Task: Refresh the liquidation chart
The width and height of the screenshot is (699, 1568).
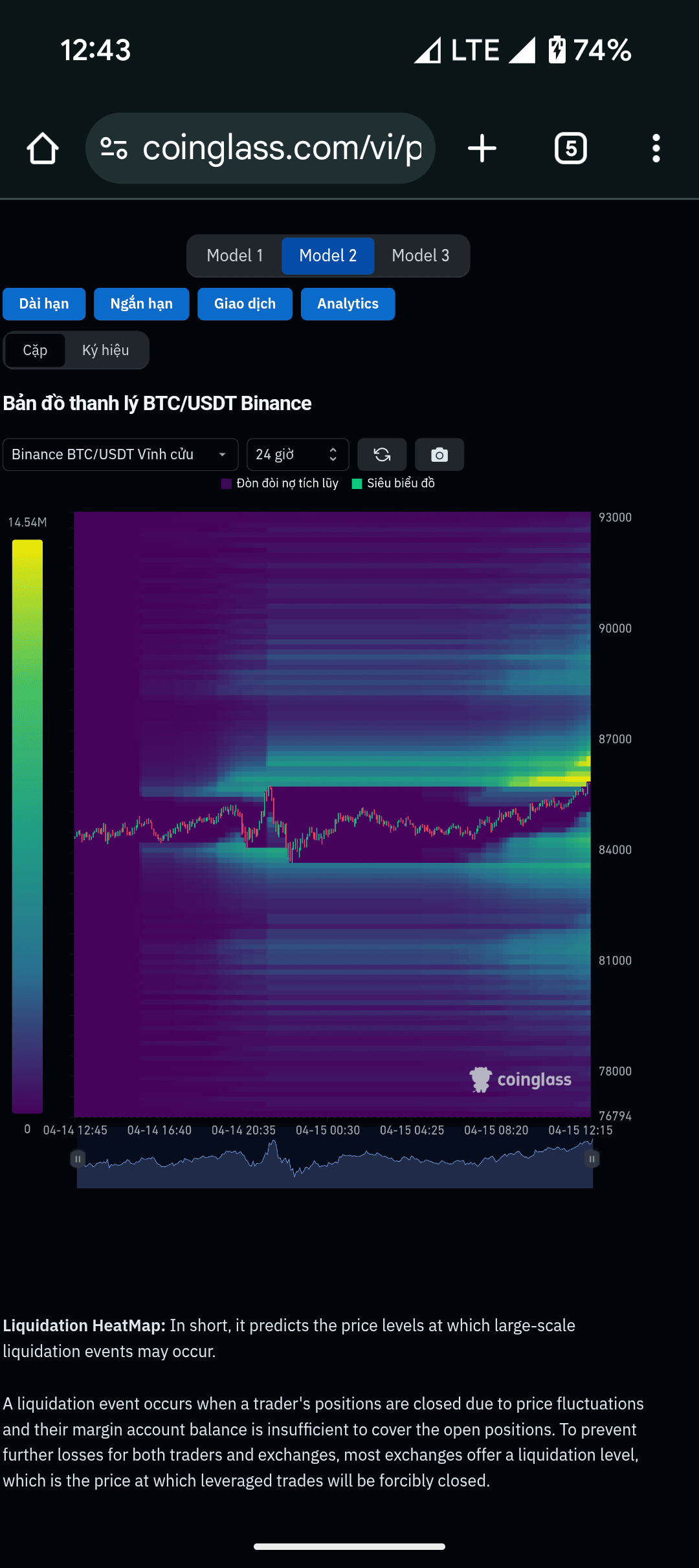Action: point(382,455)
